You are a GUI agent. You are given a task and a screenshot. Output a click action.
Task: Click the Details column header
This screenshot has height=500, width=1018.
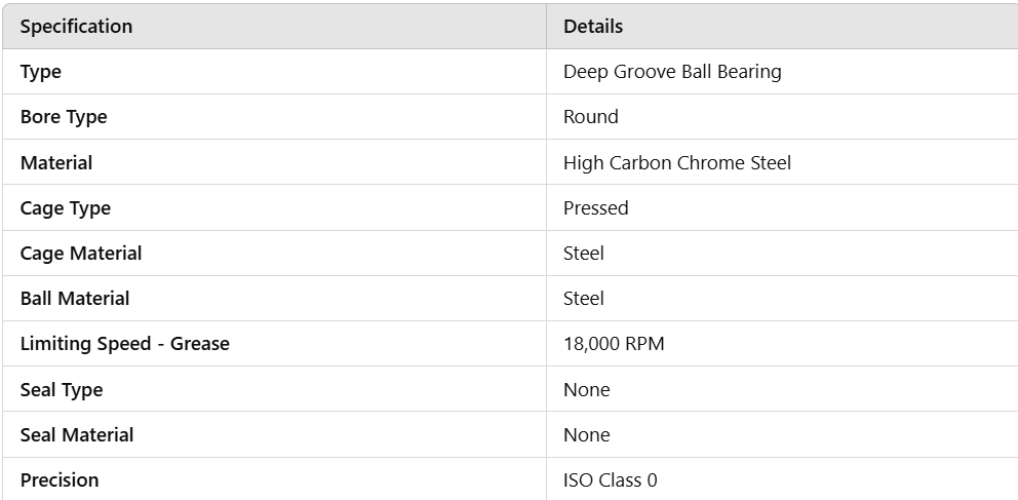click(x=594, y=27)
